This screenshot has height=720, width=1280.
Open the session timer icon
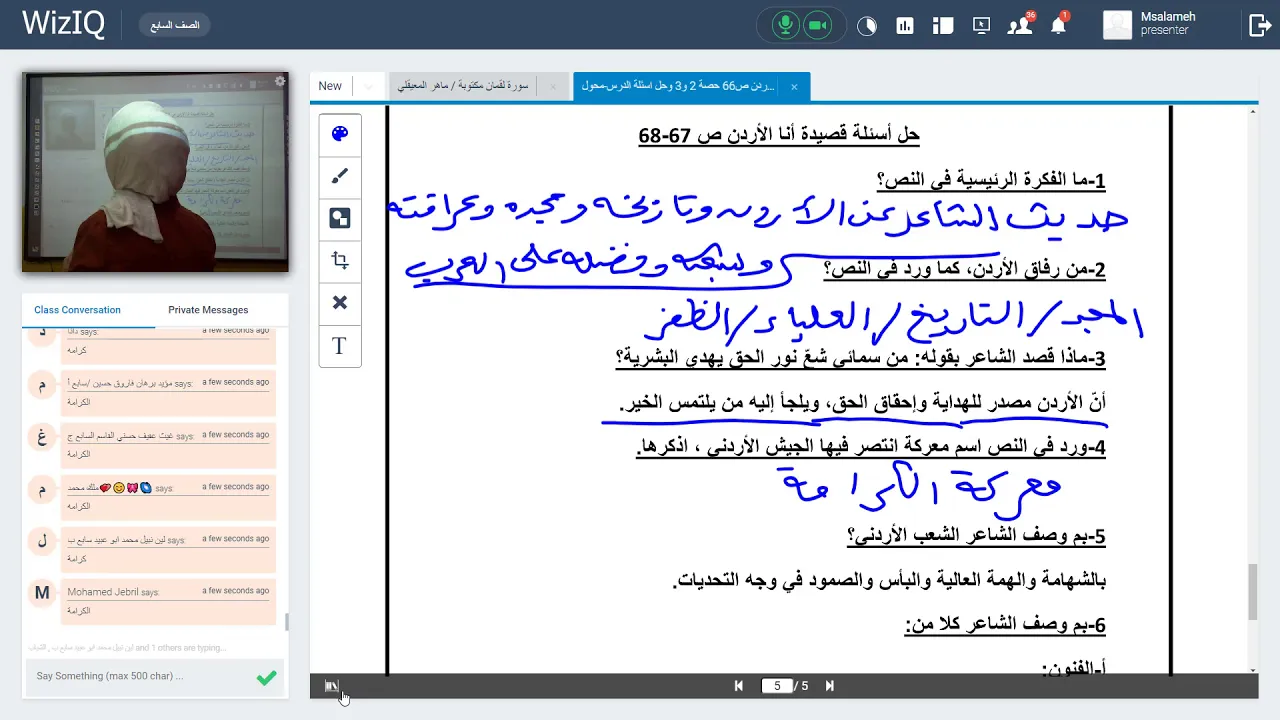tap(867, 26)
